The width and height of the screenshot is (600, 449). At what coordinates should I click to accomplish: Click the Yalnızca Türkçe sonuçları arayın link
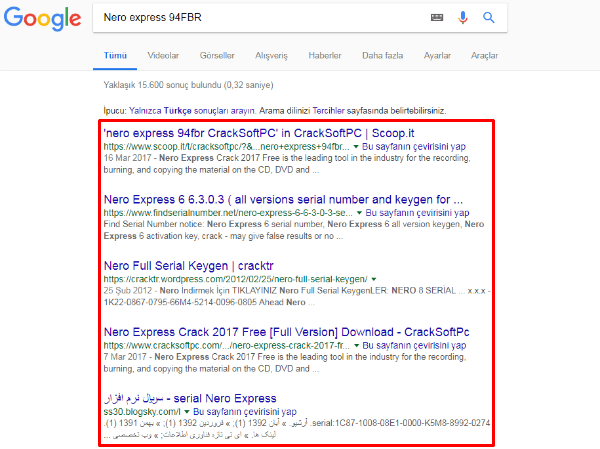192,111
